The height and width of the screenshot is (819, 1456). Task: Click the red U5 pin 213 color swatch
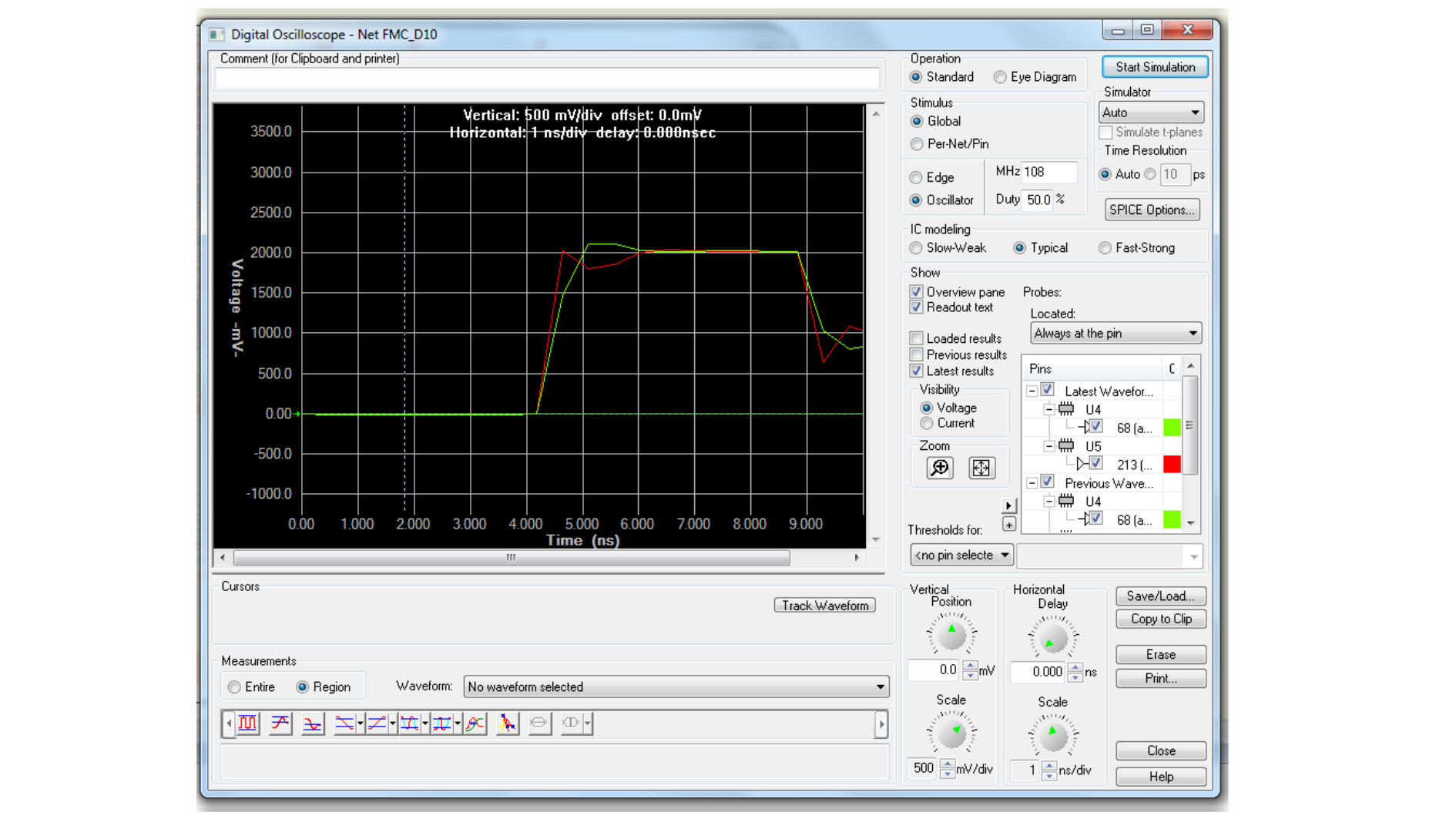1172,464
